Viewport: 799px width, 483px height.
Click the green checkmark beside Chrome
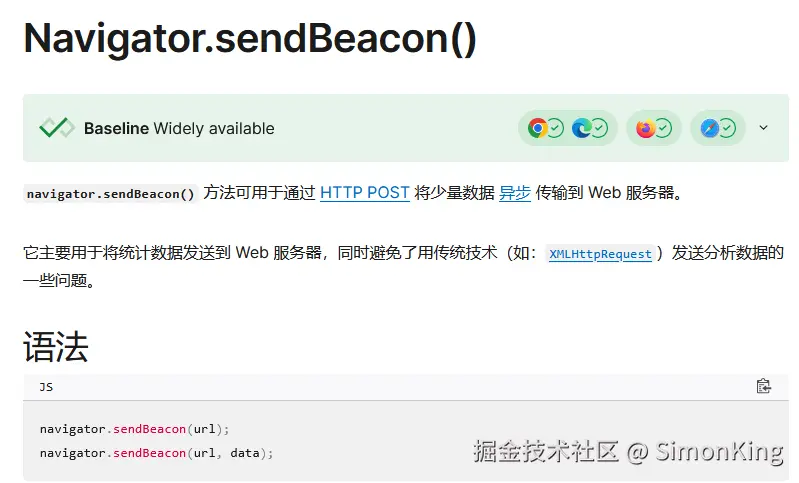[555, 128]
